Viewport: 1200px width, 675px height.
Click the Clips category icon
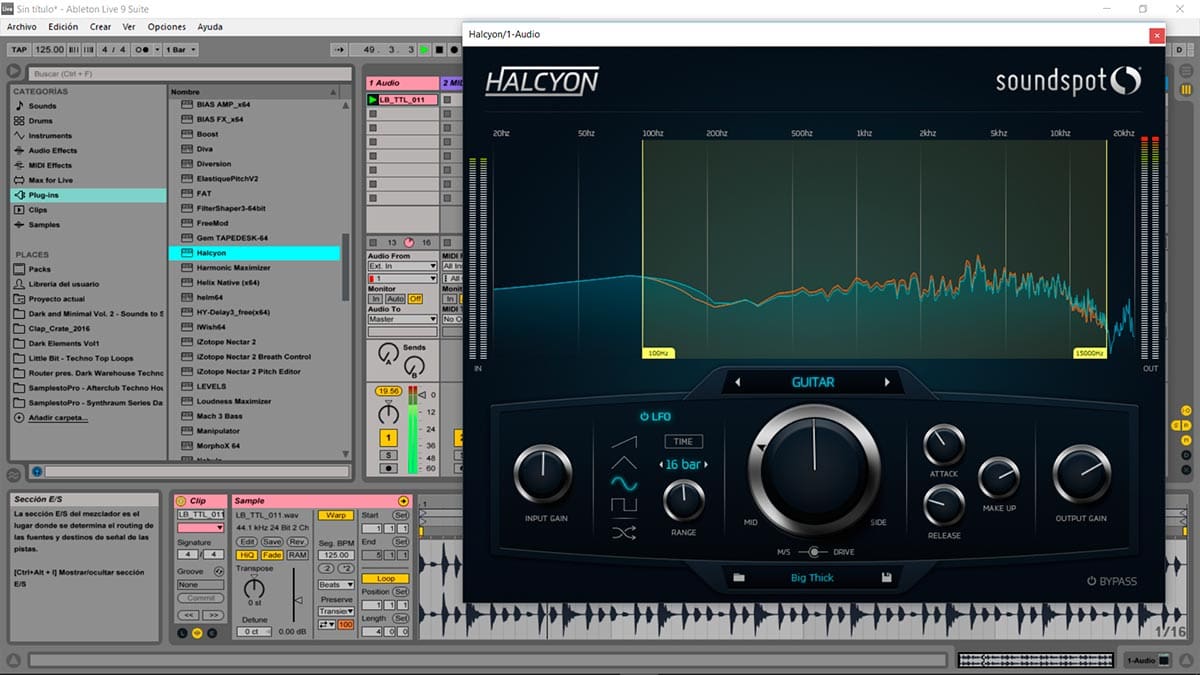(19, 211)
